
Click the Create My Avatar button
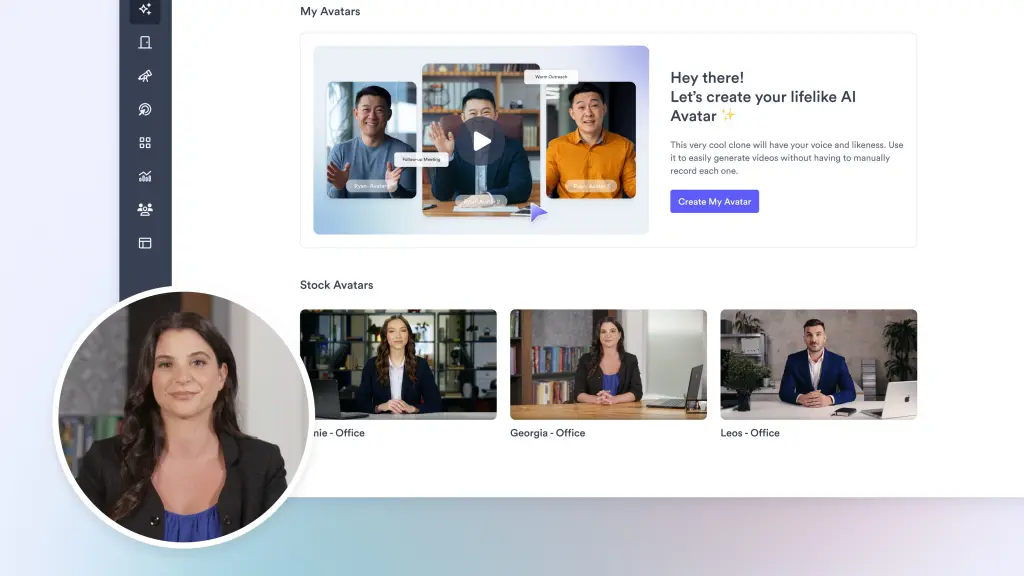pyautogui.click(x=714, y=201)
